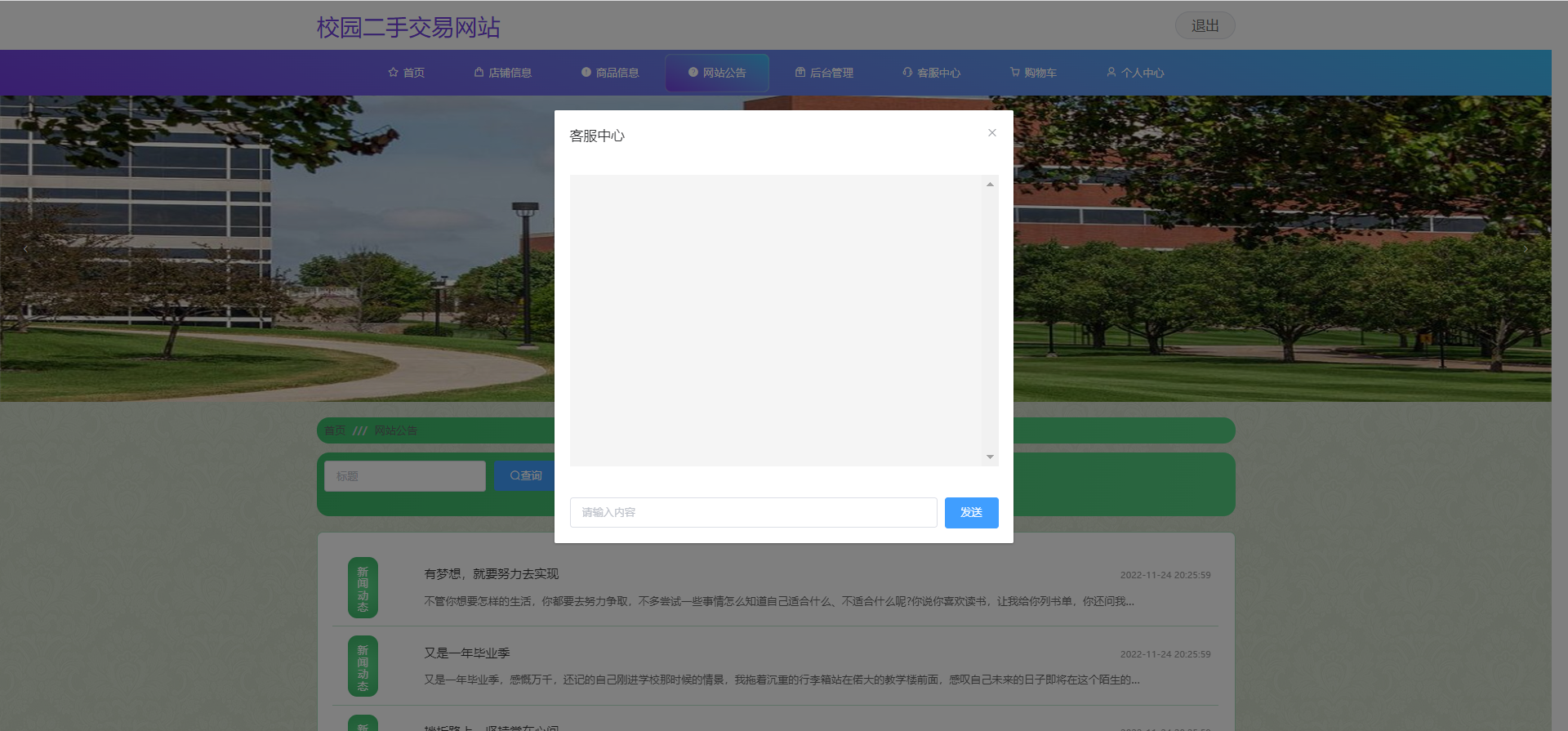Screen dimensions: 1568x731
Task: Click date 2022-11-24 20:25:59 of 又是一年毕业季
Action: pyautogui.click(x=1165, y=654)
